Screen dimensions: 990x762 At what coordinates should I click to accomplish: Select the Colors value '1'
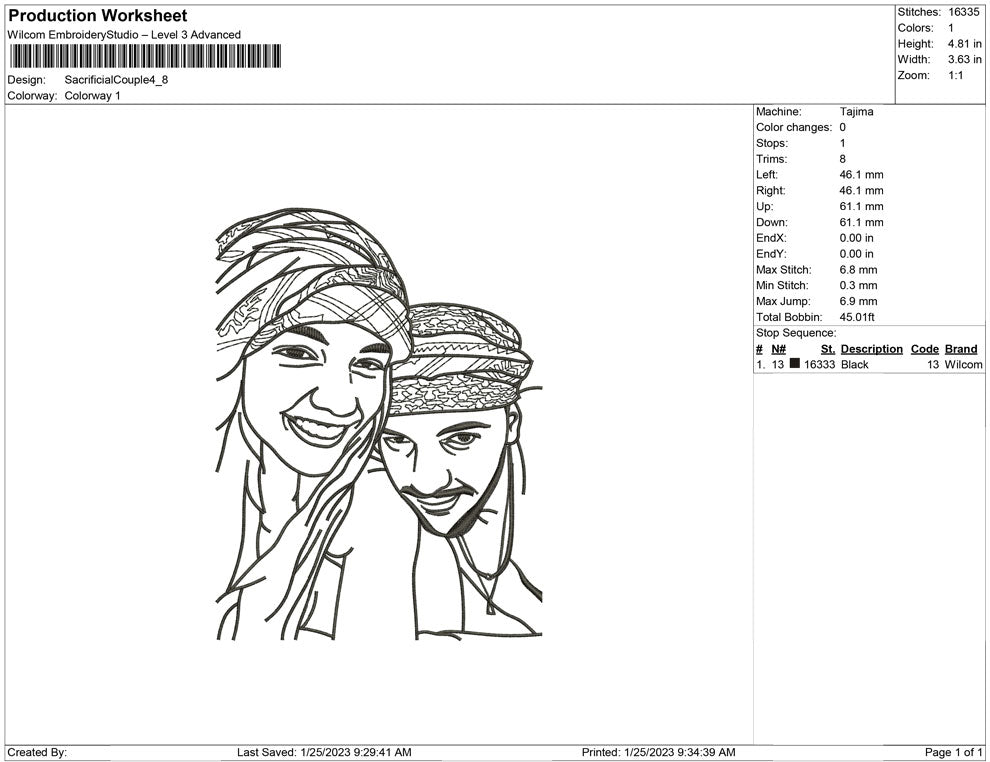coord(951,28)
